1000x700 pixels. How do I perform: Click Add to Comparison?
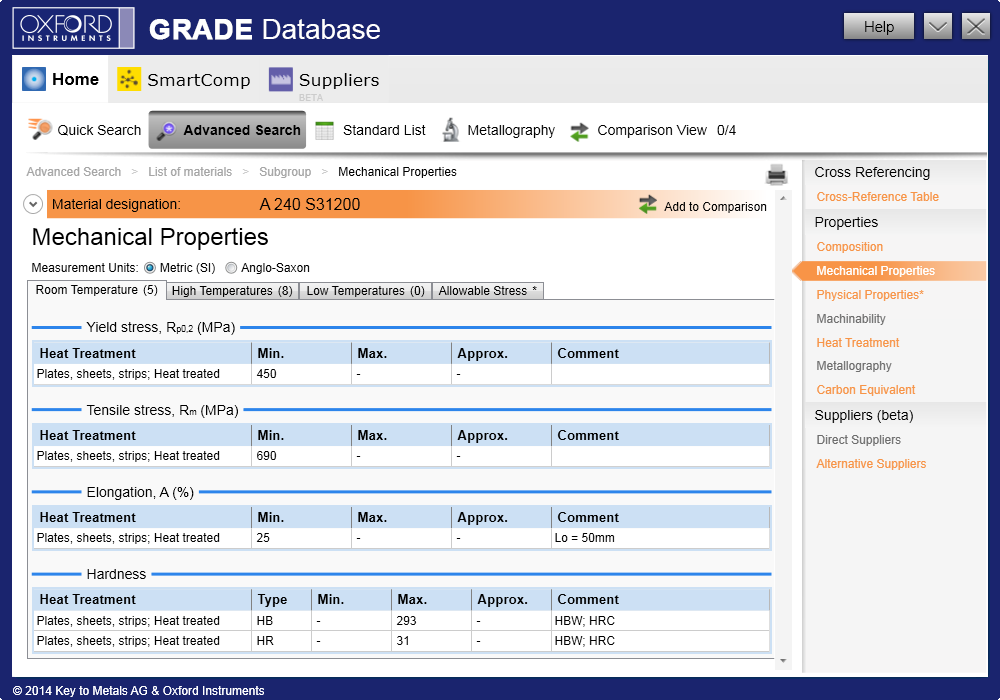pyautogui.click(x=703, y=206)
